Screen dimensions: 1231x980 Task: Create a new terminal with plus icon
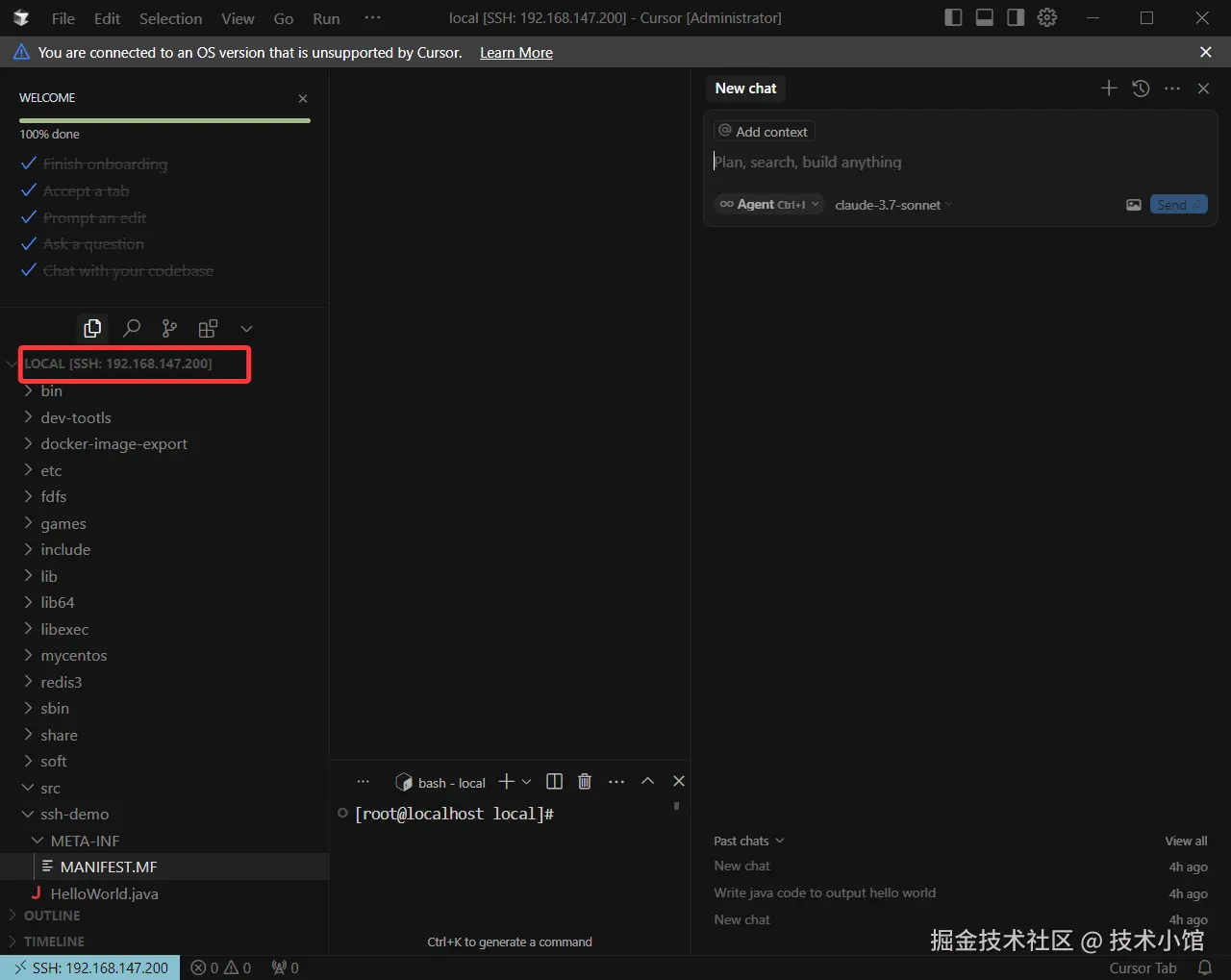tap(506, 782)
